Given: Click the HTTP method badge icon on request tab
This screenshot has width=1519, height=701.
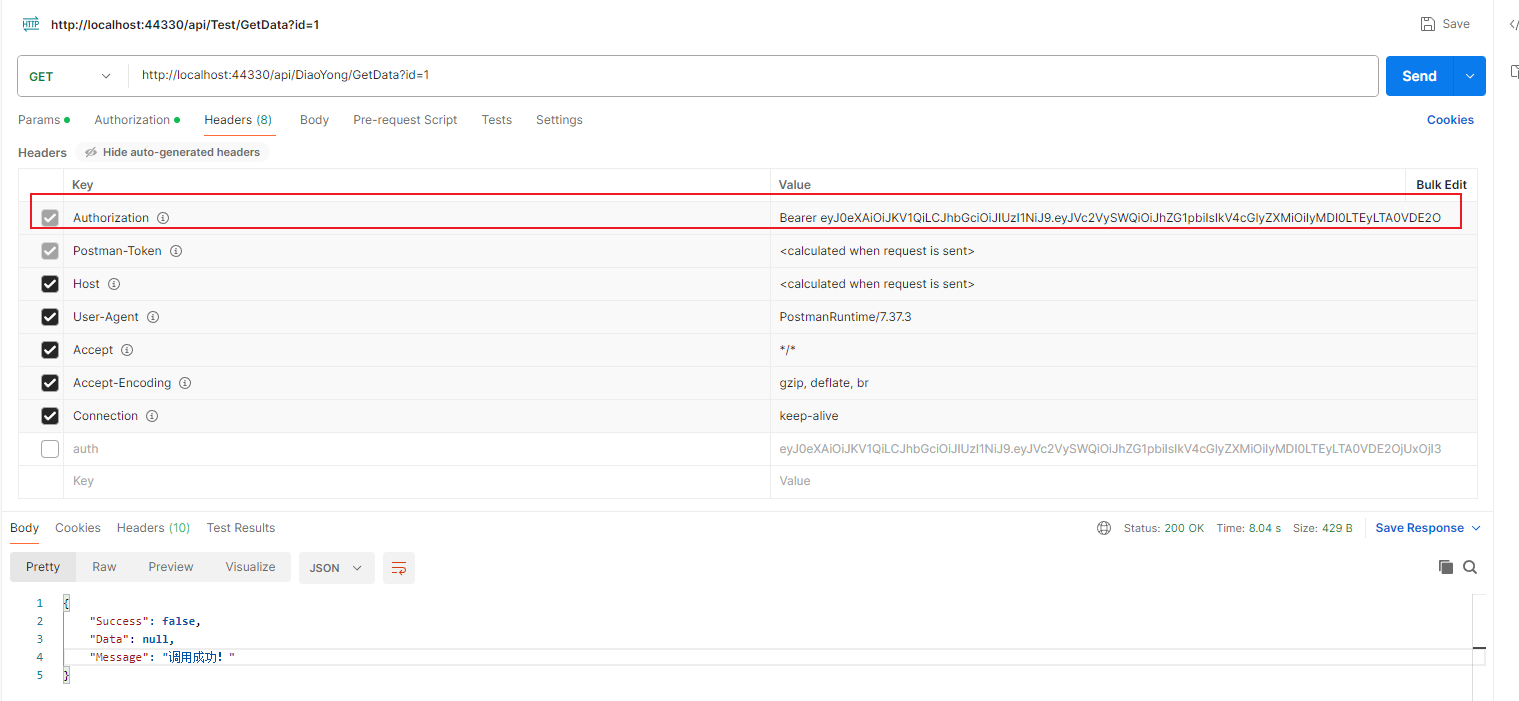Looking at the screenshot, I should [x=30, y=23].
